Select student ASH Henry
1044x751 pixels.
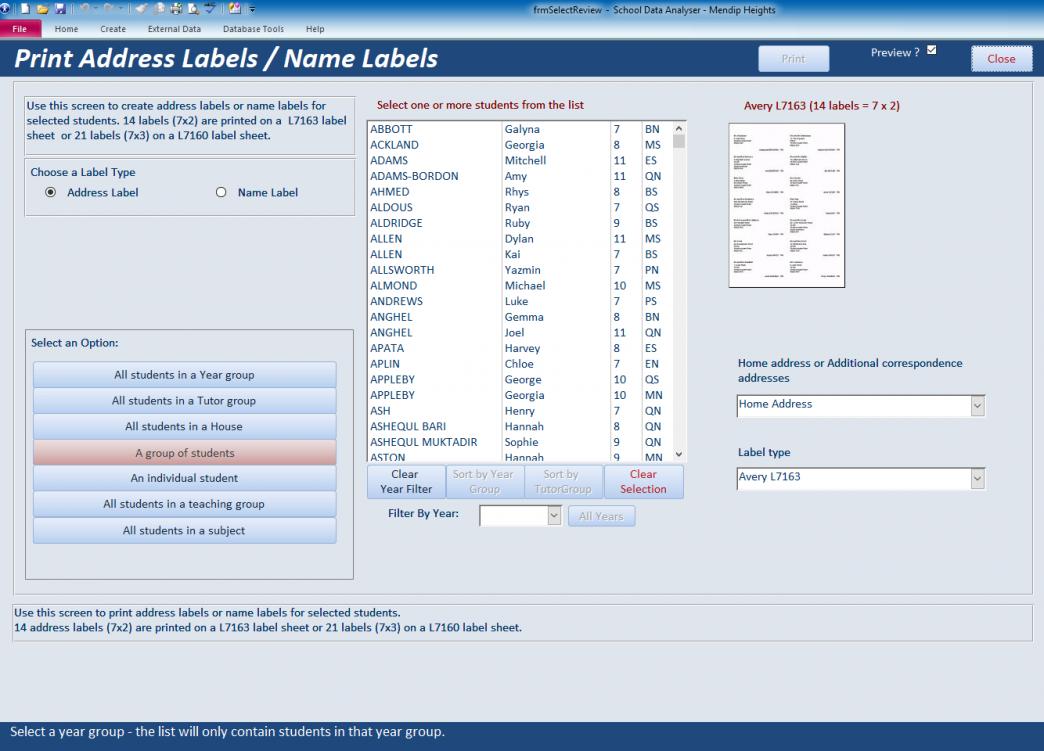(x=519, y=411)
